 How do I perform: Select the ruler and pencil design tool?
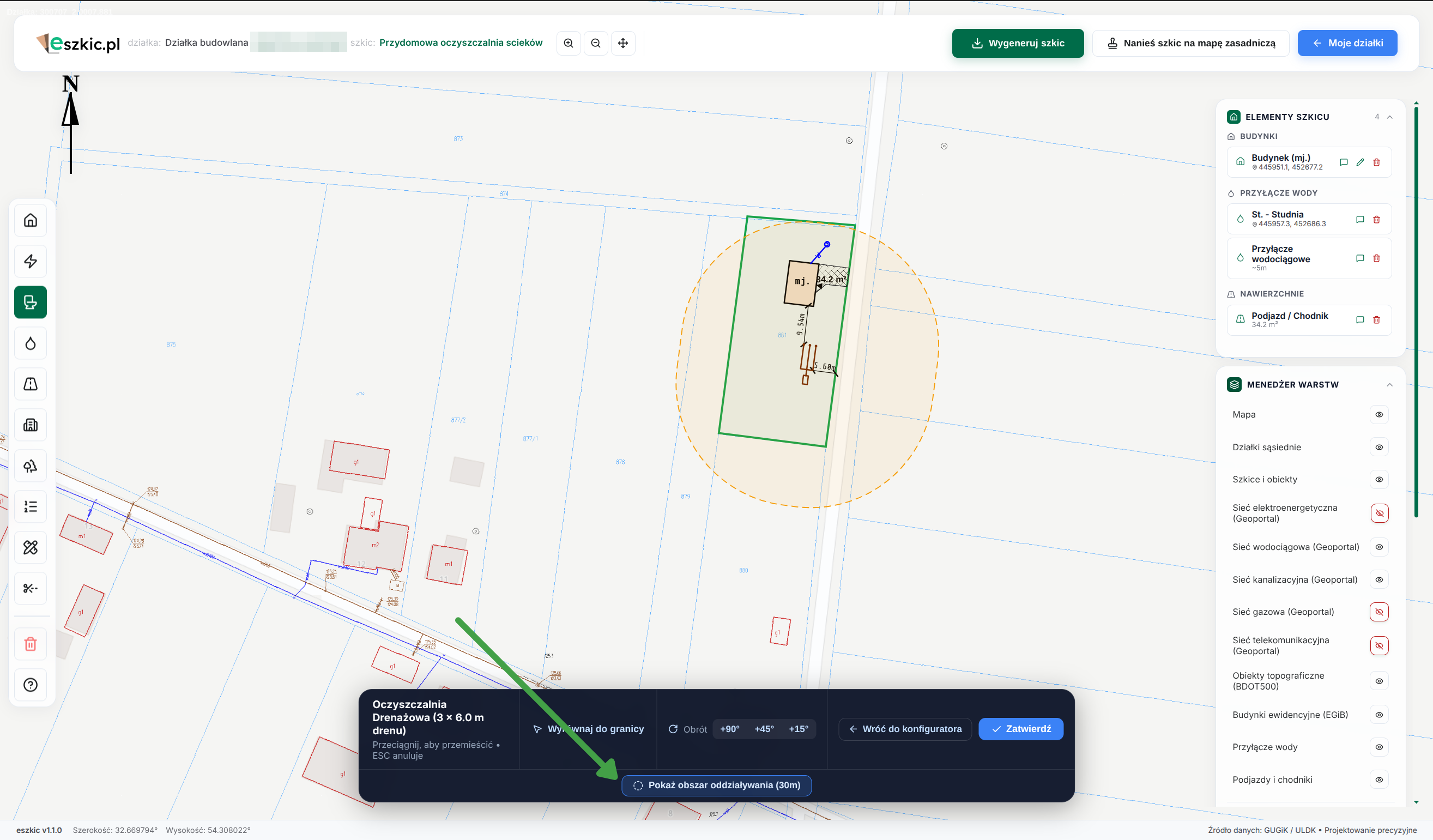pos(31,548)
